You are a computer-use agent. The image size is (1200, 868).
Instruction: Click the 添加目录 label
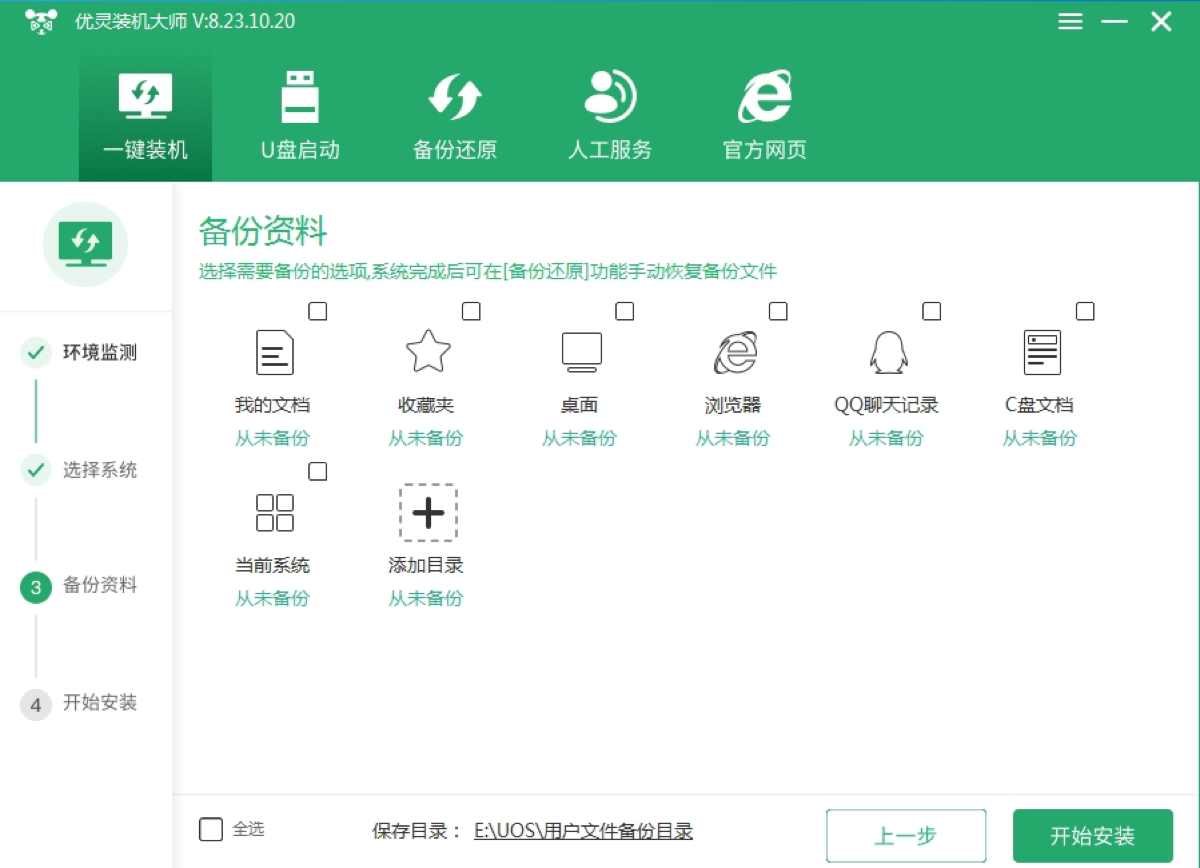pyautogui.click(x=426, y=565)
